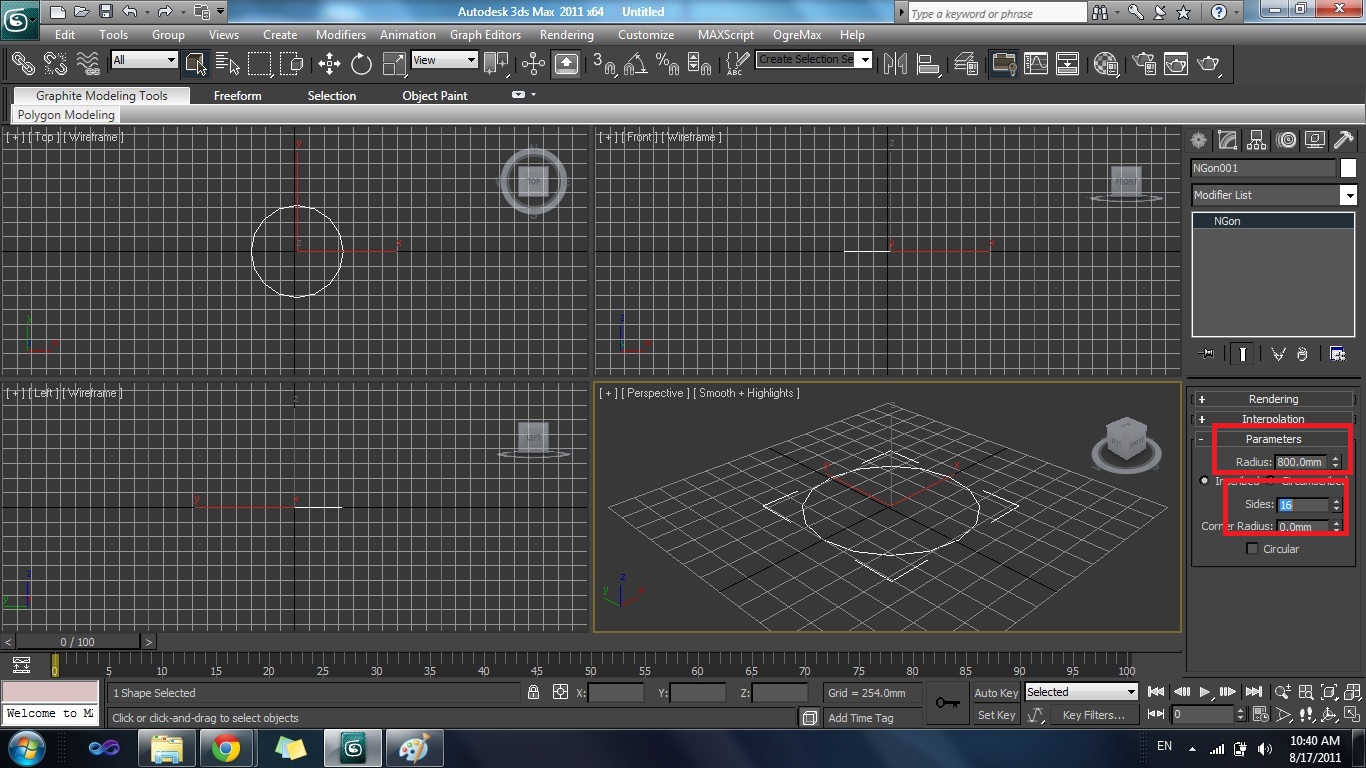The height and width of the screenshot is (768, 1366).
Task: Open the Modifiers menu
Action: point(340,34)
